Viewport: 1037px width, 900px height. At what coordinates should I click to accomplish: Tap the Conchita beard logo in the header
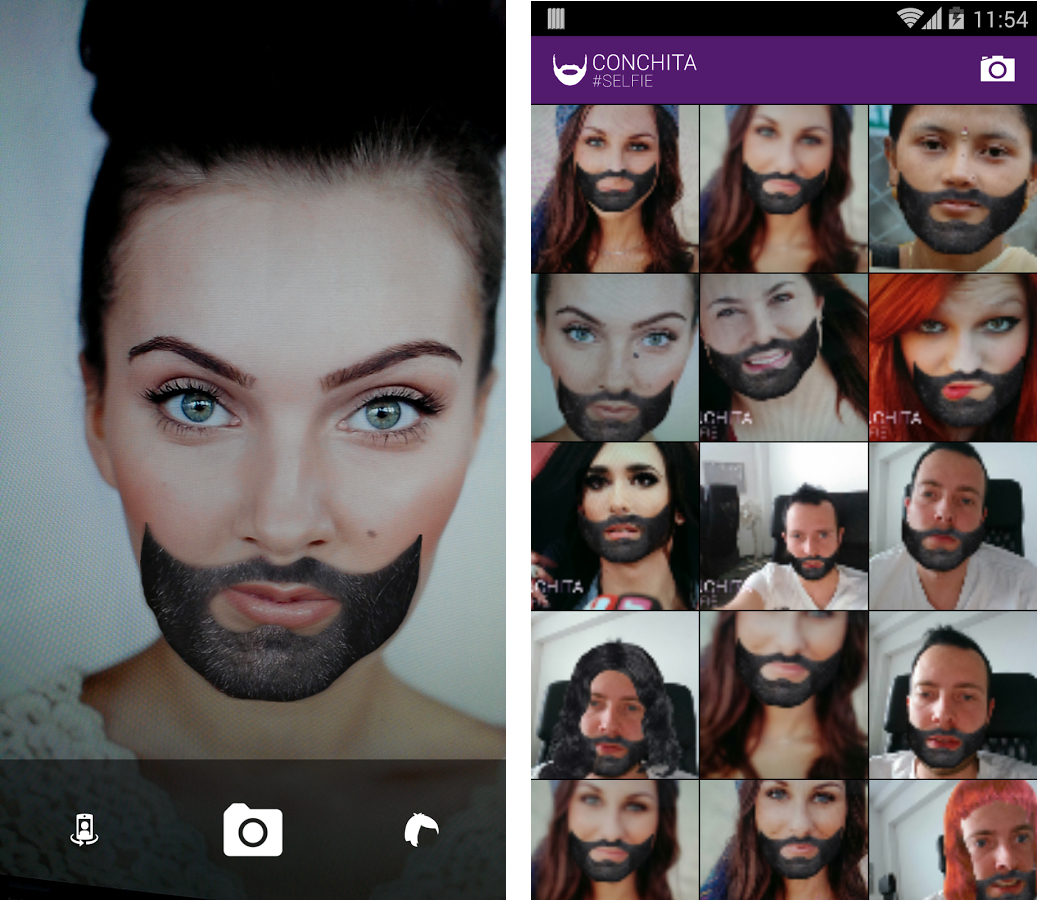569,69
